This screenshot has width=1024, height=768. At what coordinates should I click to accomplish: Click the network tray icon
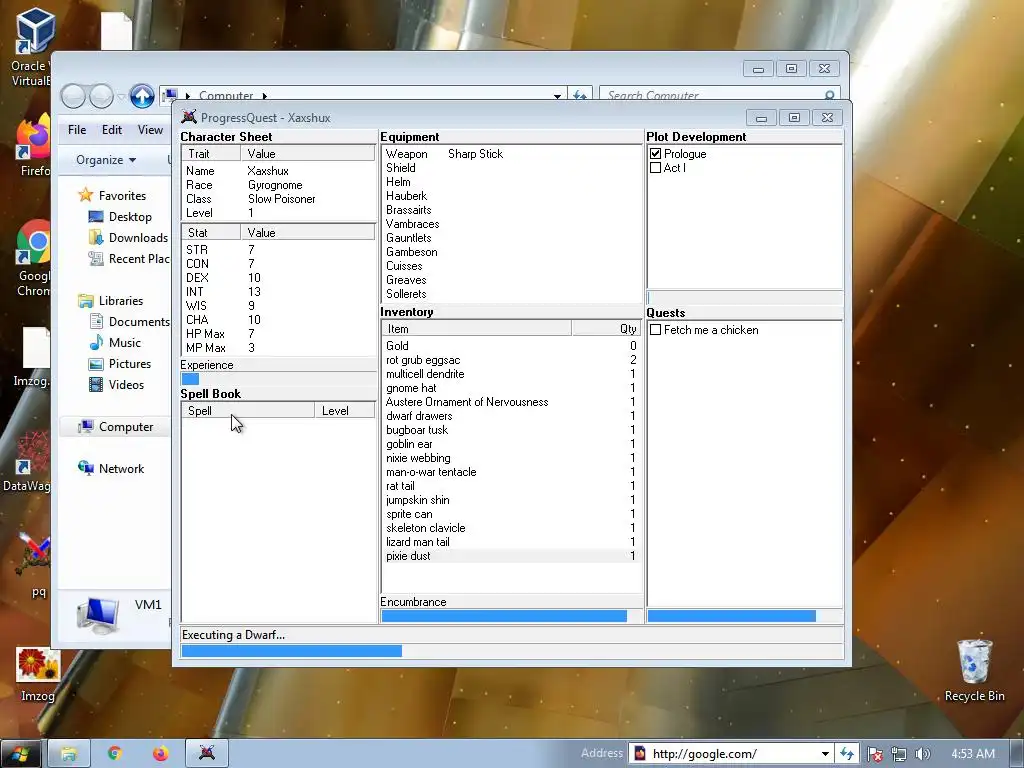click(x=899, y=754)
